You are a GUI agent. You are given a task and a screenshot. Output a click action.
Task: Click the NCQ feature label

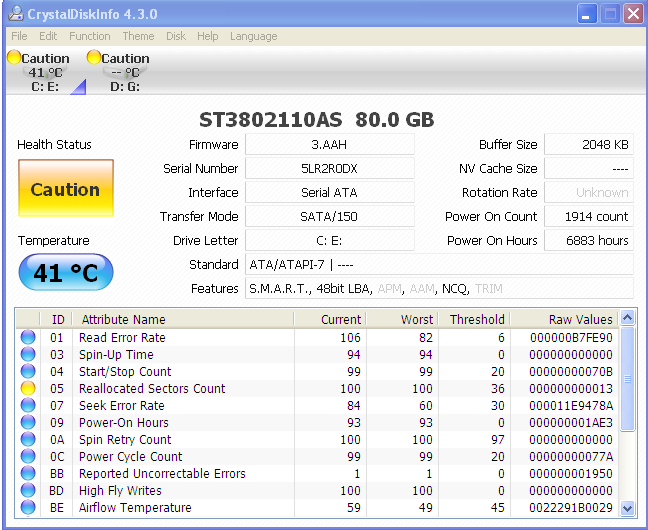(x=454, y=289)
